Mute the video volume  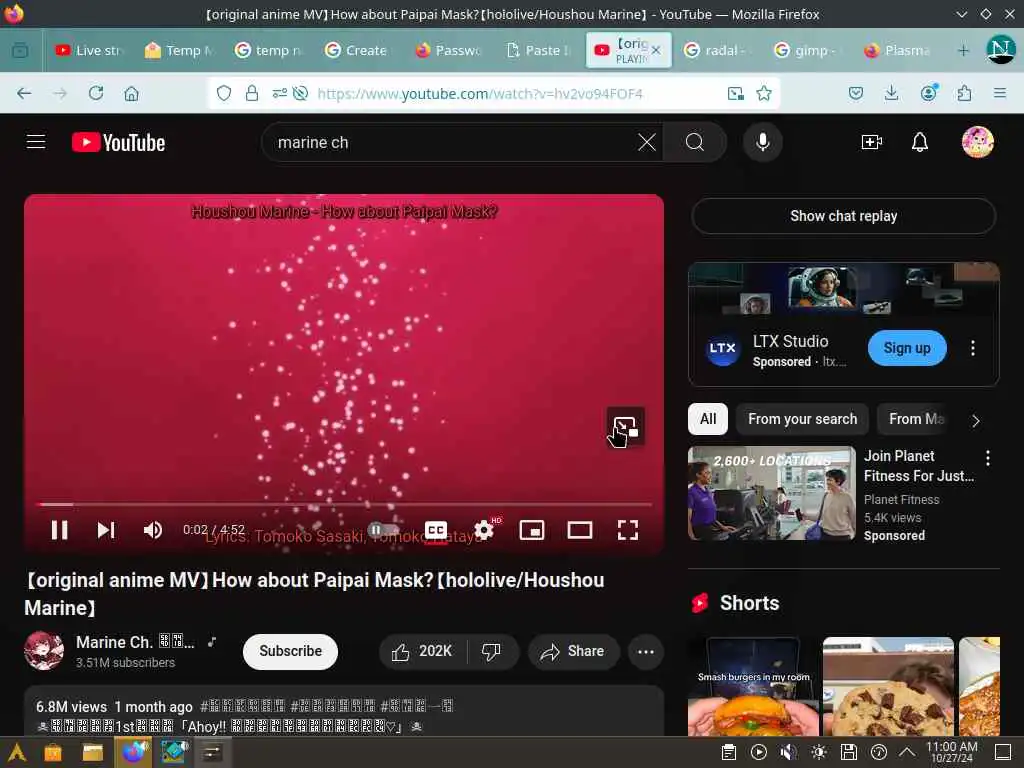[153, 530]
